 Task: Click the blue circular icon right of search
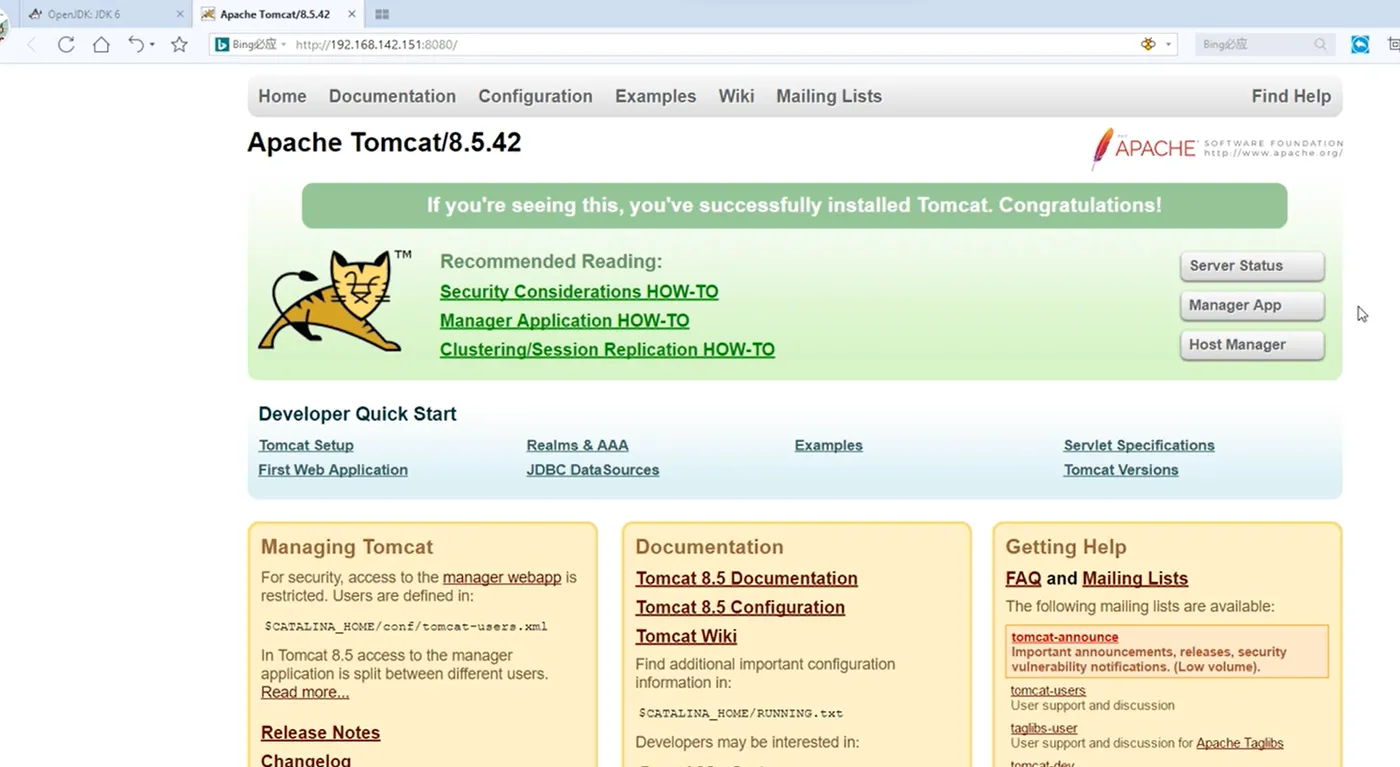pyautogui.click(x=1360, y=44)
